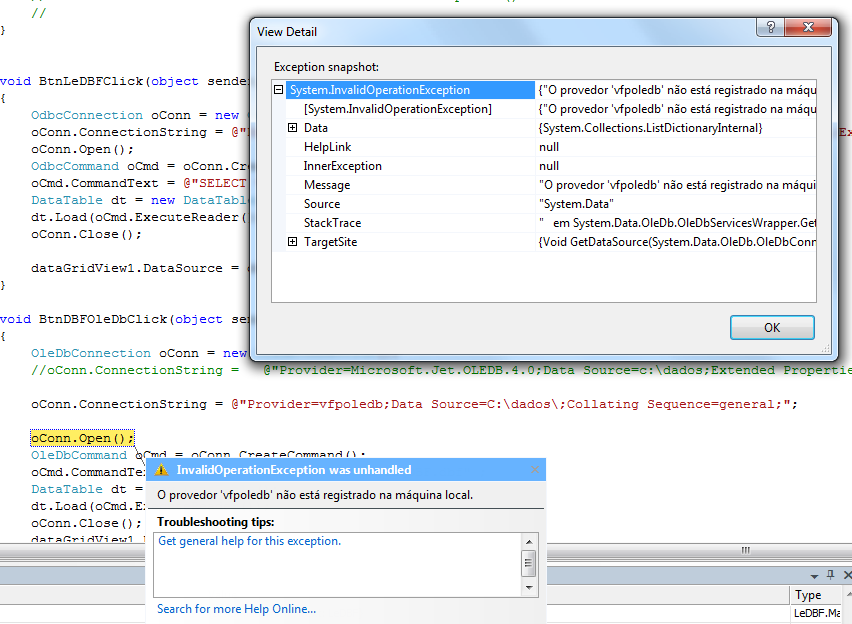Expand the Data property node
Viewport: 852px width, 624px height.
[292, 128]
